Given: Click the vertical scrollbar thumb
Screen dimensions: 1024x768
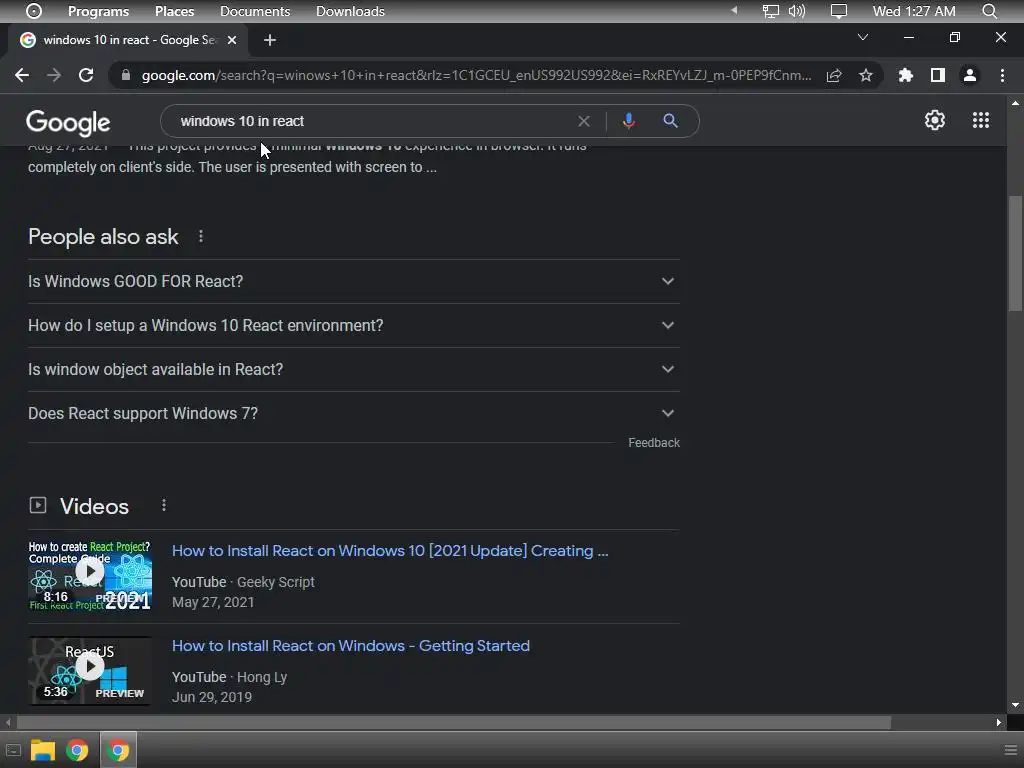Looking at the screenshot, I should [1015, 255].
